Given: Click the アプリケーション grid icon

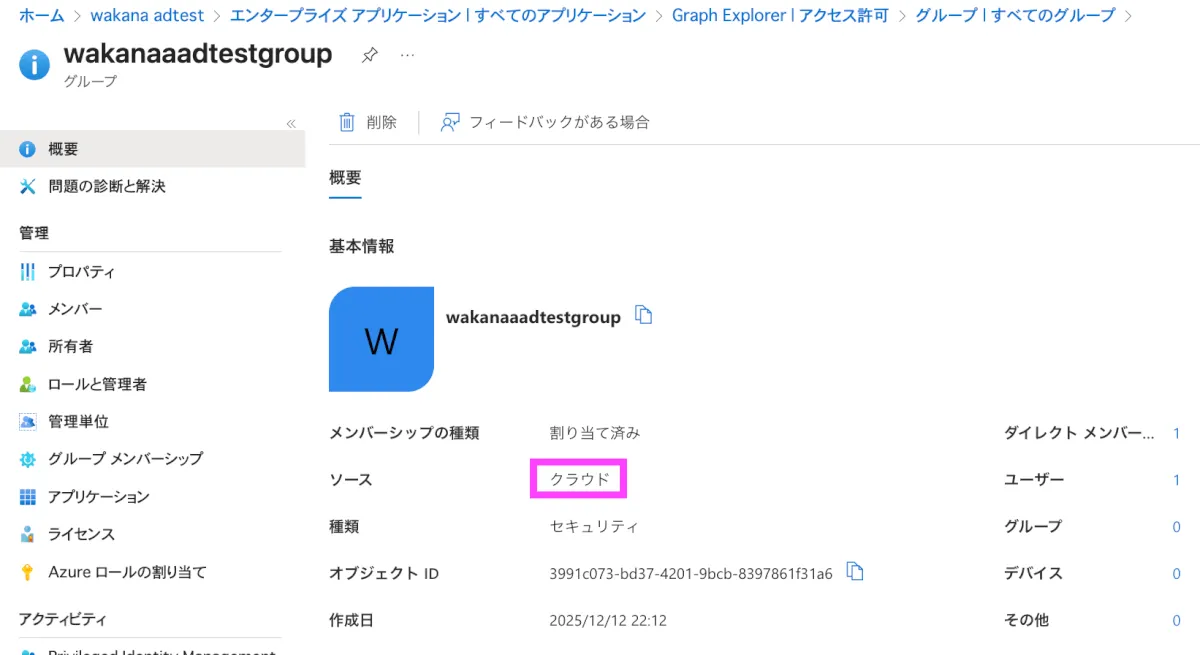Looking at the screenshot, I should [x=28, y=497].
